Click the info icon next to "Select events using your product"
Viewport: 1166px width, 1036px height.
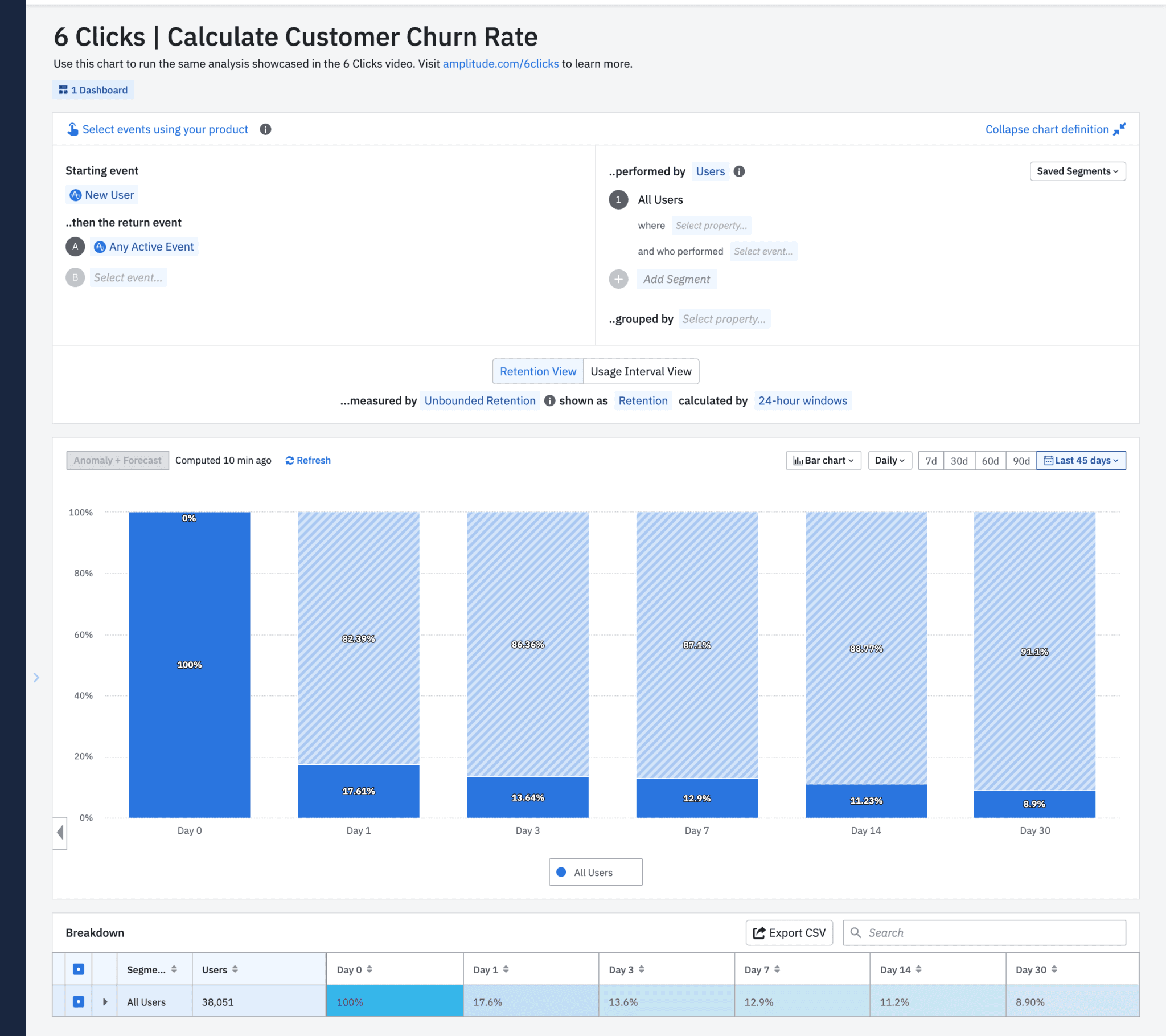click(265, 129)
